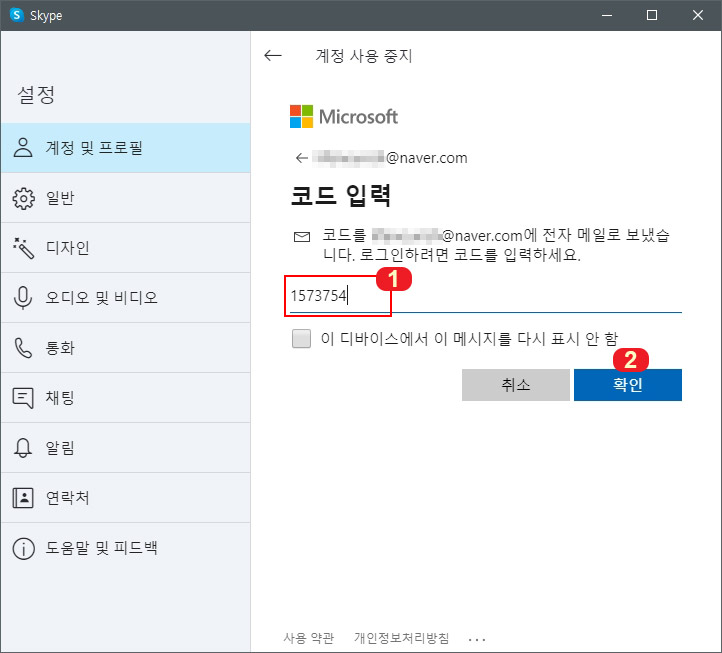722x653 pixels.
Task: Click the 코드 입력 heading
Action: [341, 195]
